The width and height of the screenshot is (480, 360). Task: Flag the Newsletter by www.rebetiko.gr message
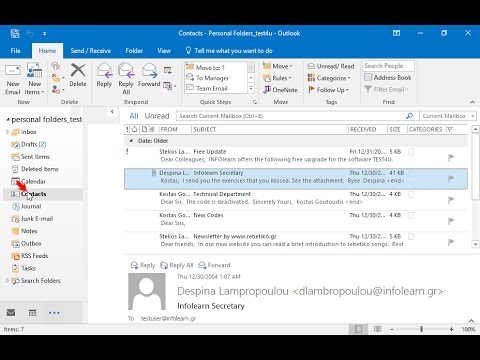(451, 242)
